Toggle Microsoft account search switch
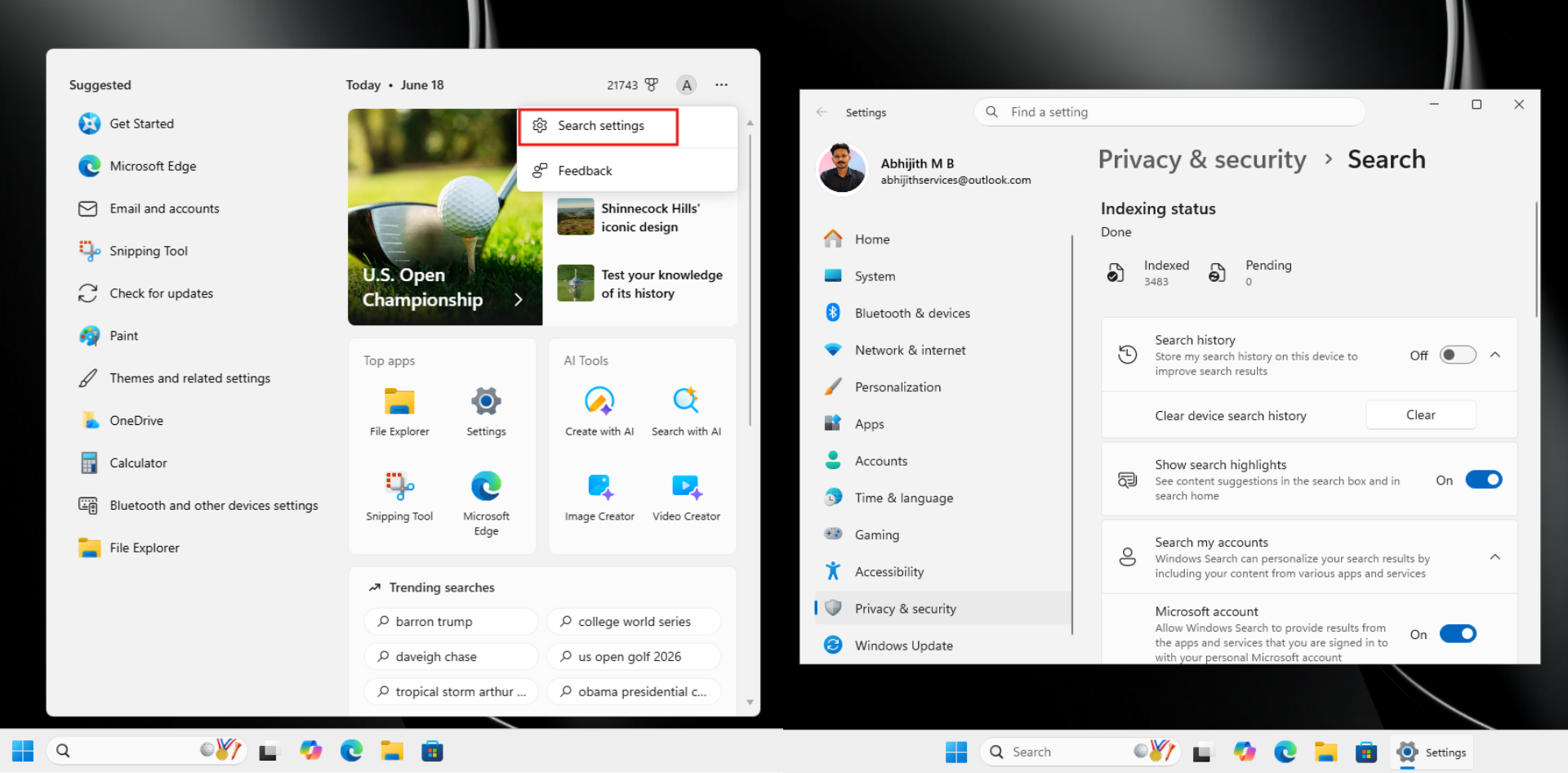This screenshot has width=1568, height=773. (x=1458, y=634)
